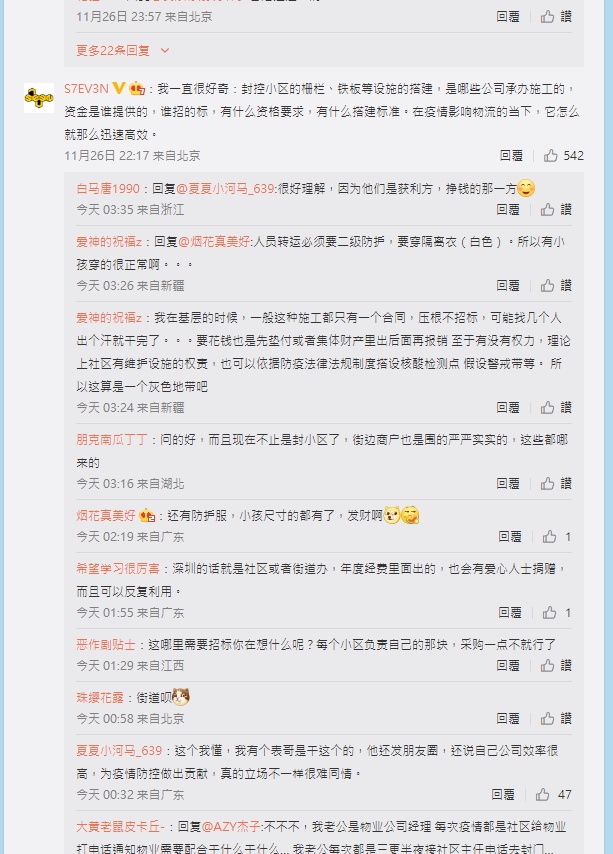613x854 pixels.
Task: Open mention @夏夏小河马_639 link
Action: tap(225, 189)
